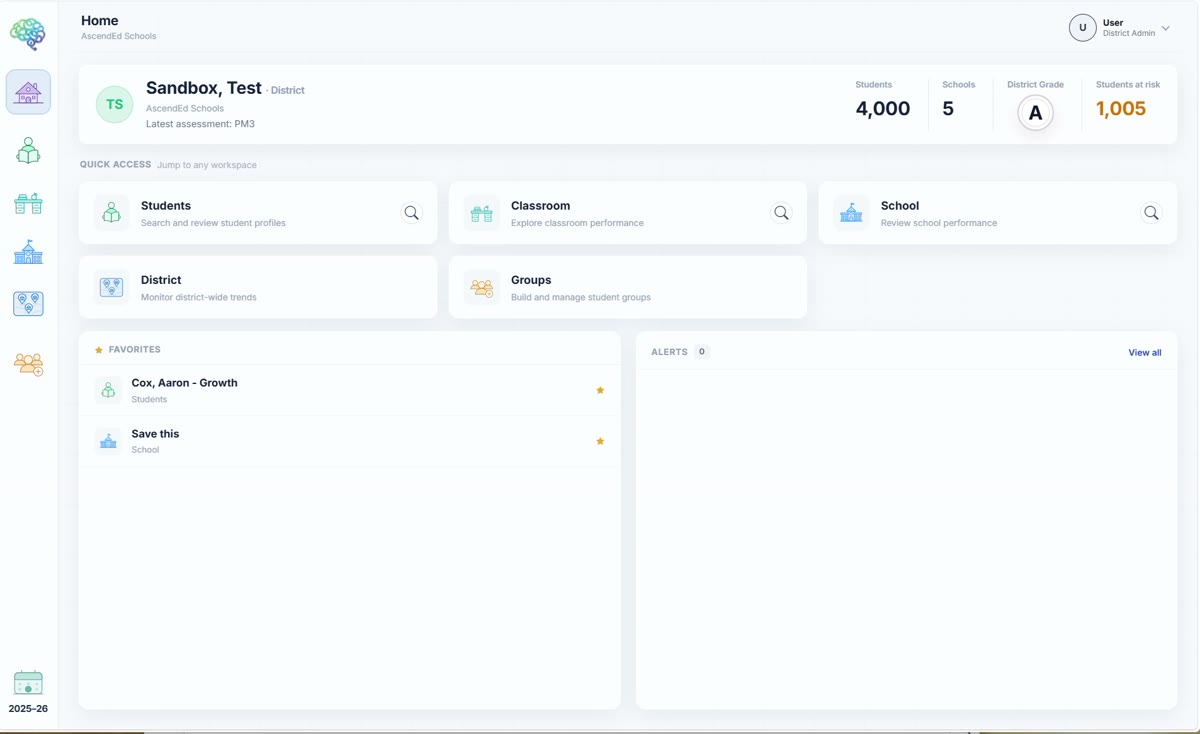
Task: Click the TS district avatar
Action: tap(115, 104)
